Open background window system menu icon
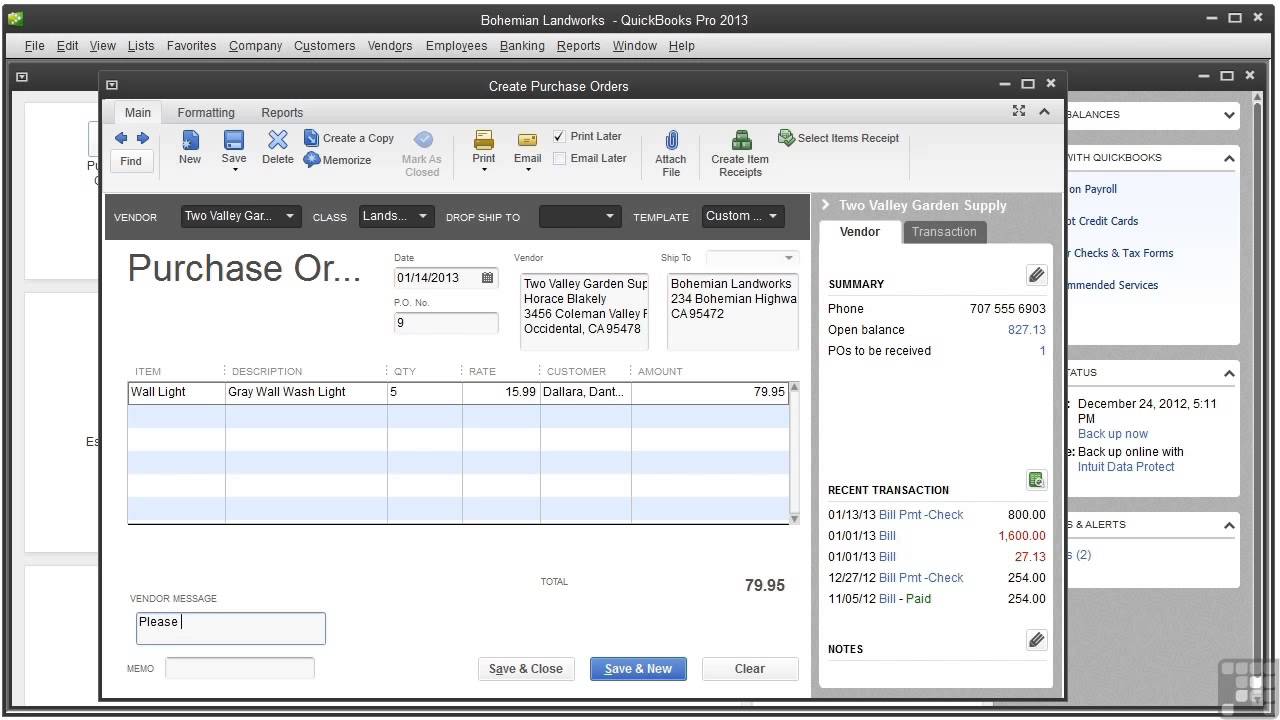1280x720 pixels. 22,76
